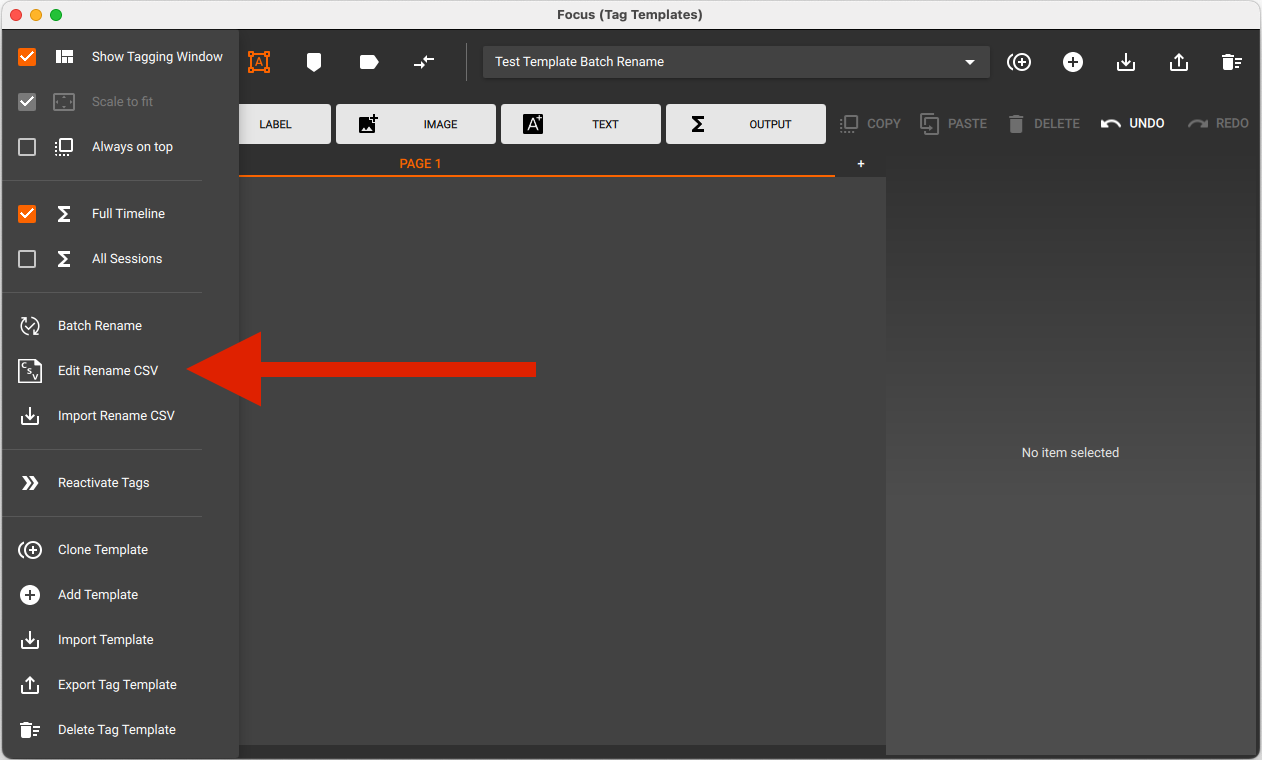Add a new page with plus tab

coord(861,164)
